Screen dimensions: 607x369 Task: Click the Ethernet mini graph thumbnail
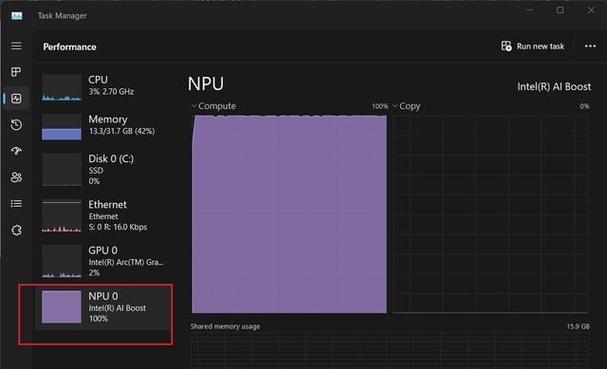click(62, 216)
